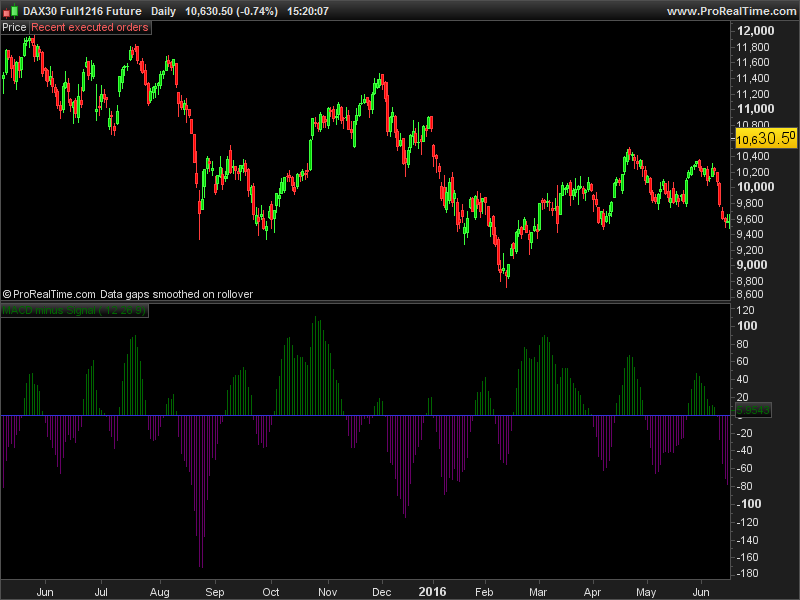This screenshot has width=800, height=600.
Task: Click the Aug date on time axis
Action: pos(160,592)
